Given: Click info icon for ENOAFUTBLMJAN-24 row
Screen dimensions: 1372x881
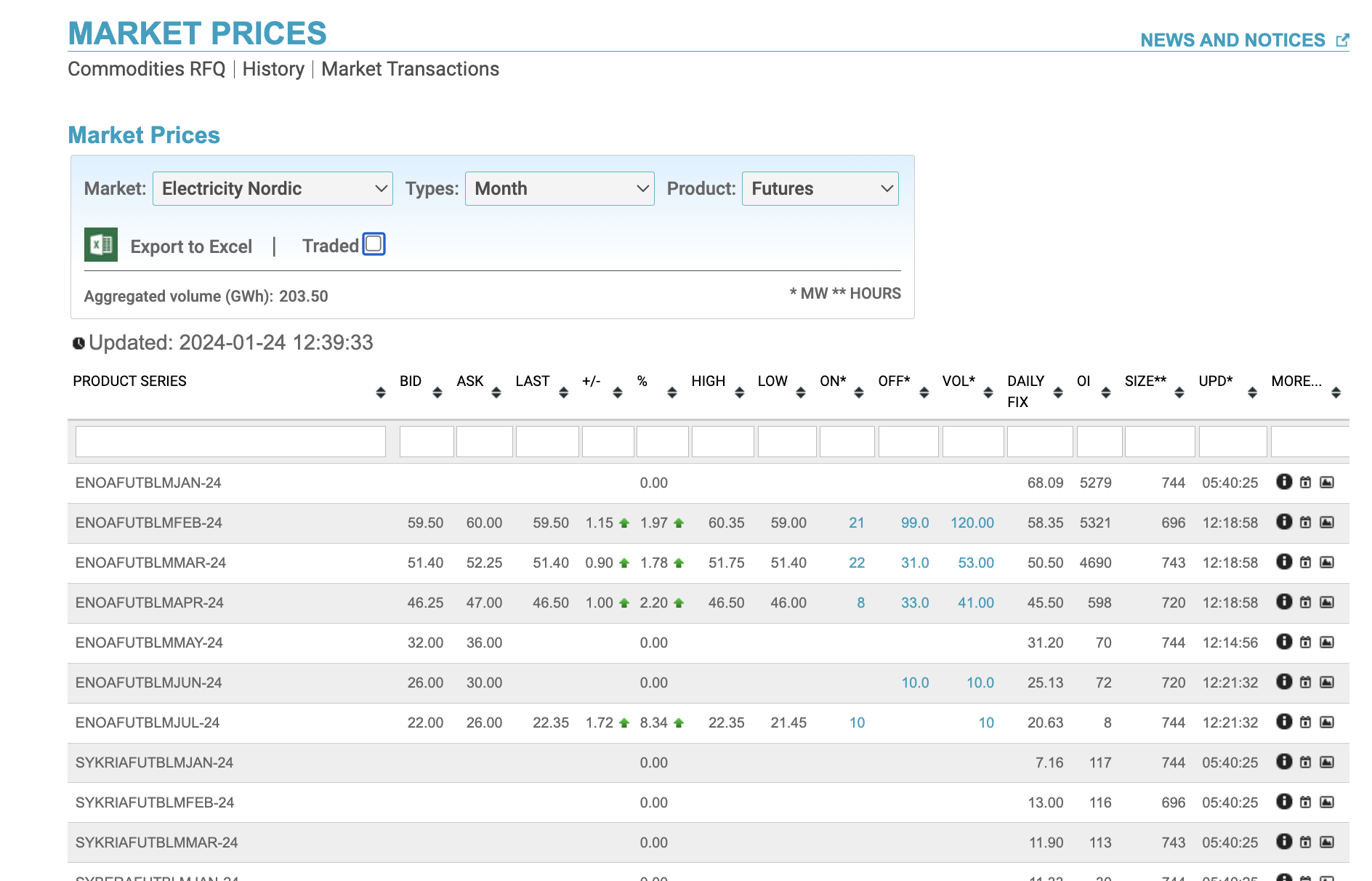Looking at the screenshot, I should [x=1284, y=482].
